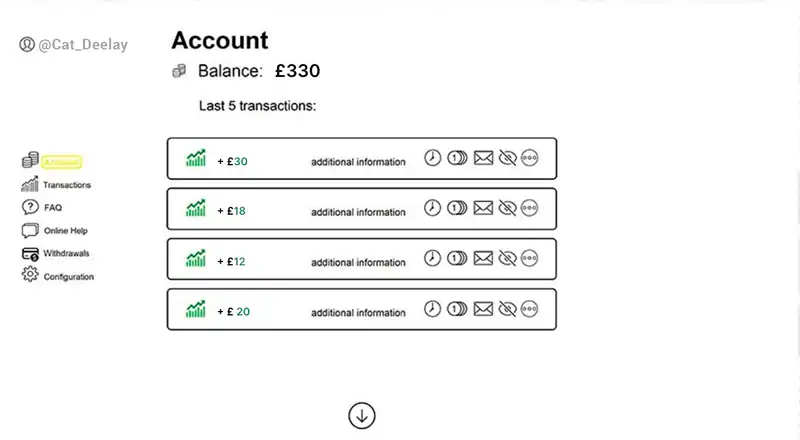Click the envelope icon on the £30 transaction

pyautogui.click(x=483, y=158)
